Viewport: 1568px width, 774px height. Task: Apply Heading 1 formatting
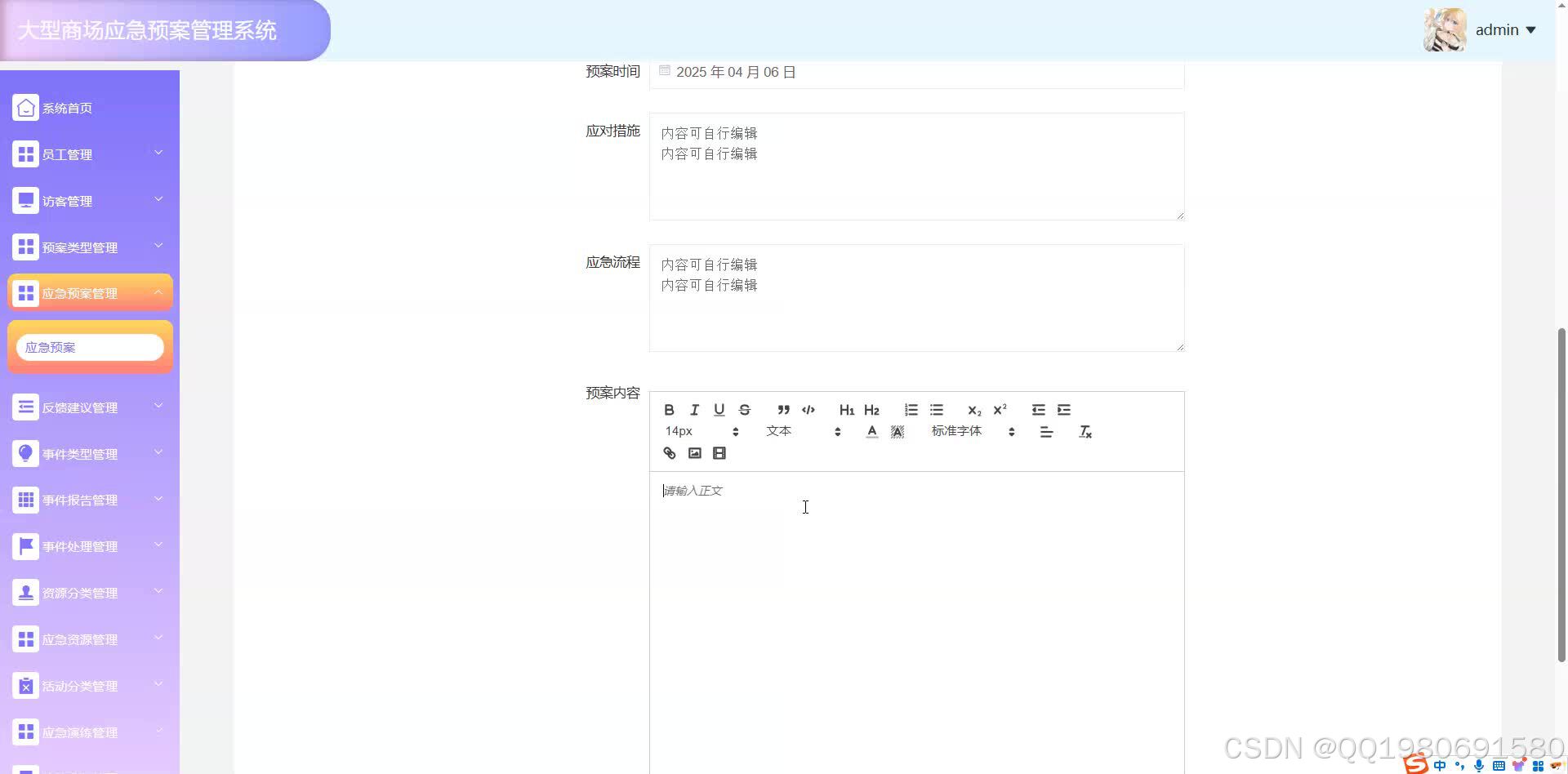point(846,409)
